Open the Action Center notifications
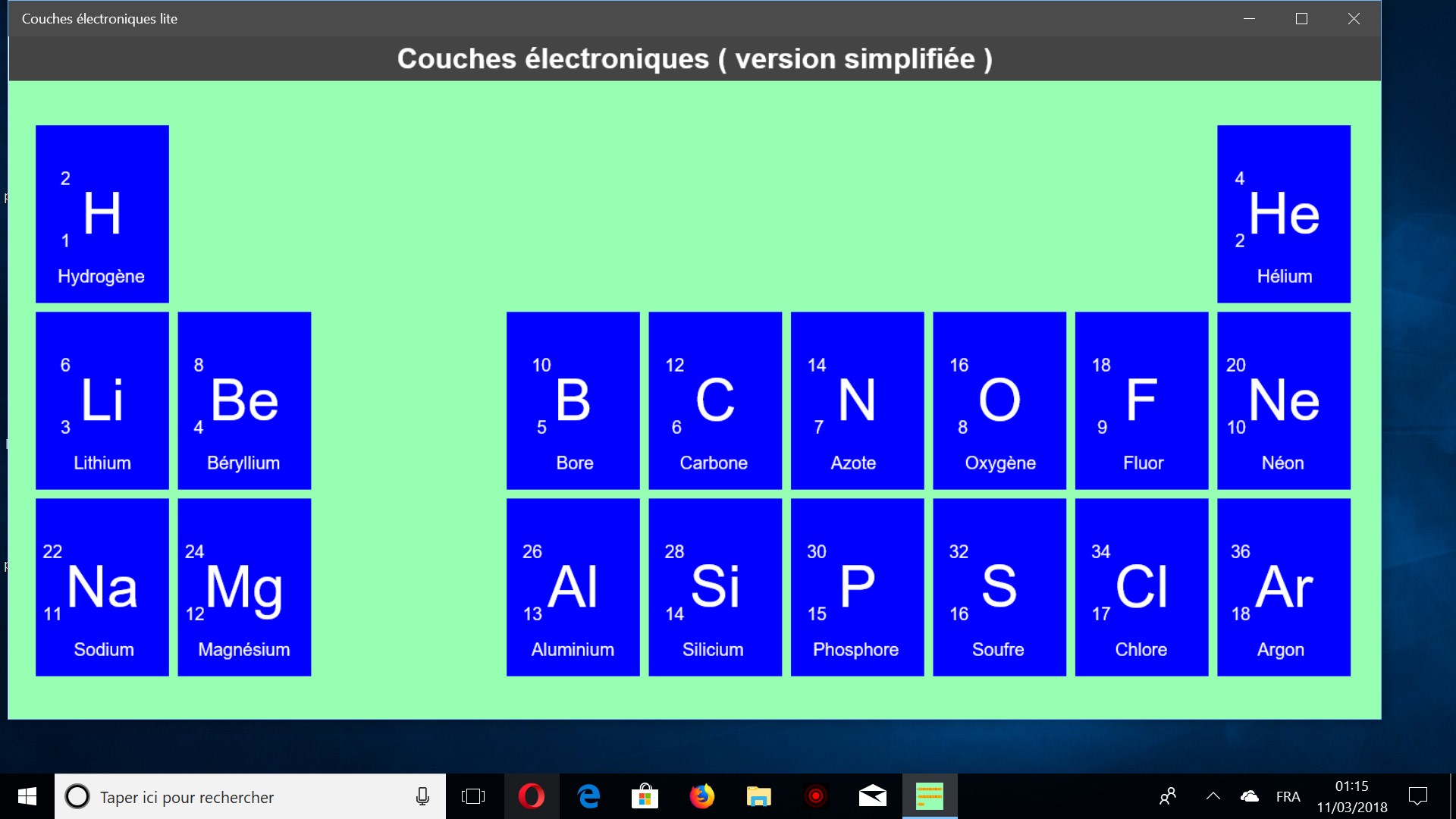 (x=1417, y=796)
